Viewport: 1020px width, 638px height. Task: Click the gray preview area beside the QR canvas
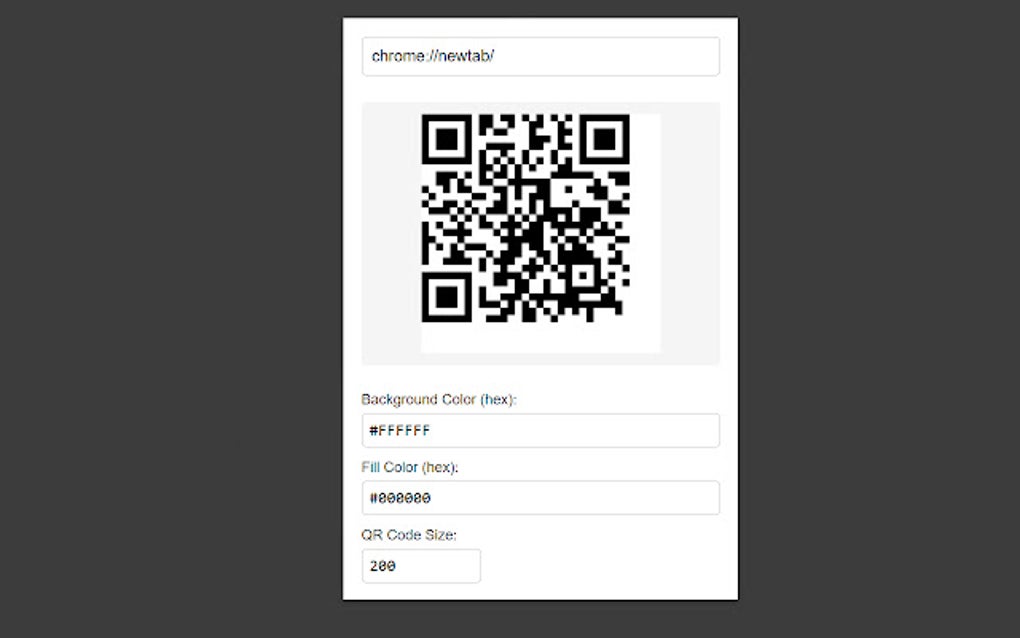tap(690, 234)
